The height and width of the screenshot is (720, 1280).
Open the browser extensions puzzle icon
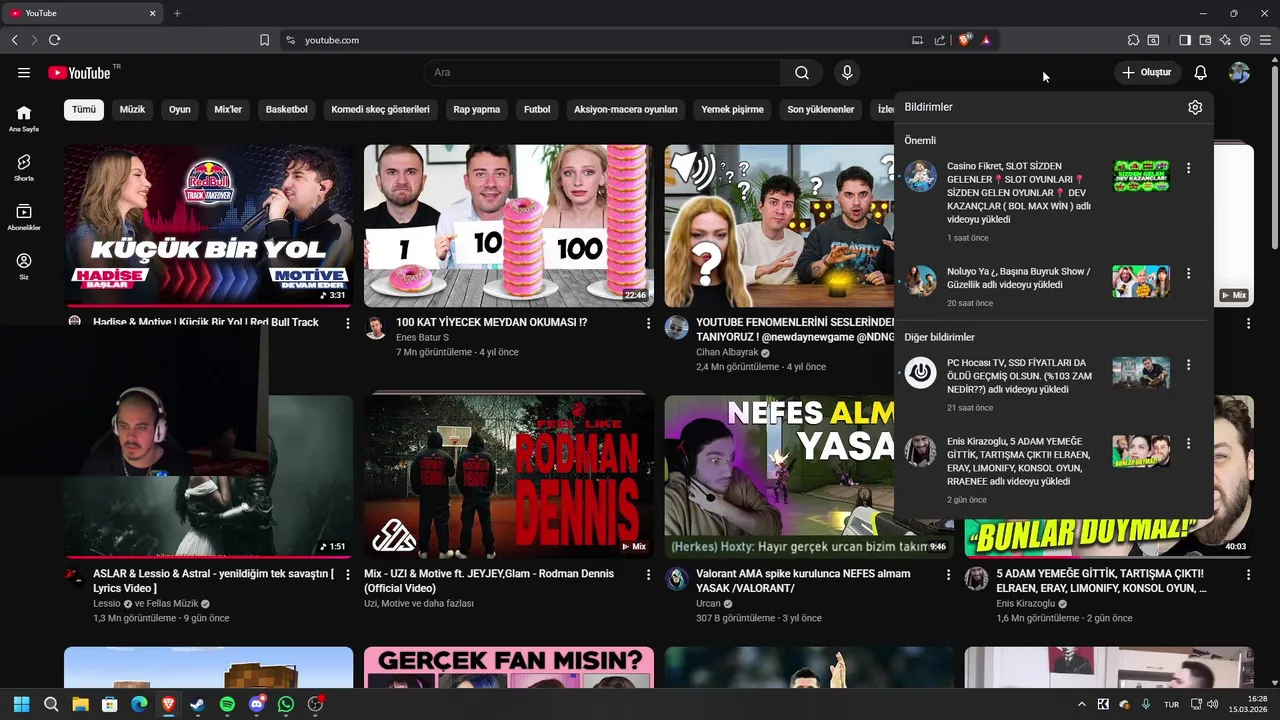coord(1133,40)
